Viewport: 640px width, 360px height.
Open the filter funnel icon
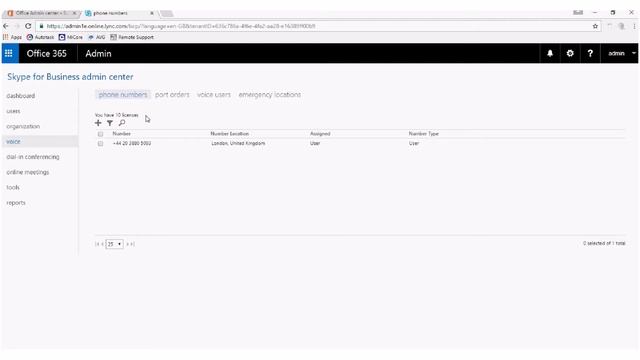click(110, 123)
